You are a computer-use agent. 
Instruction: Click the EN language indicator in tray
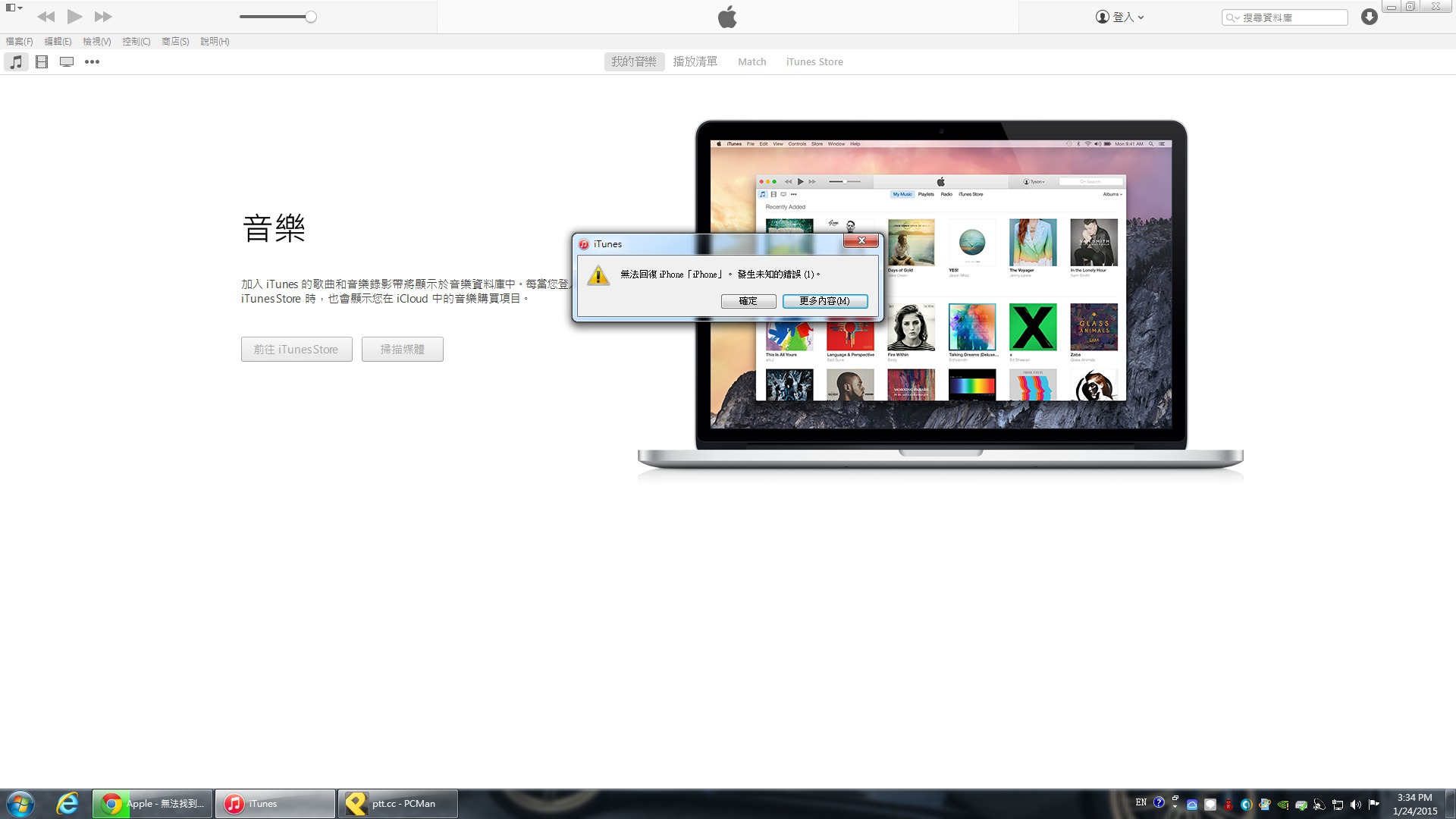tap(1141, 802)
